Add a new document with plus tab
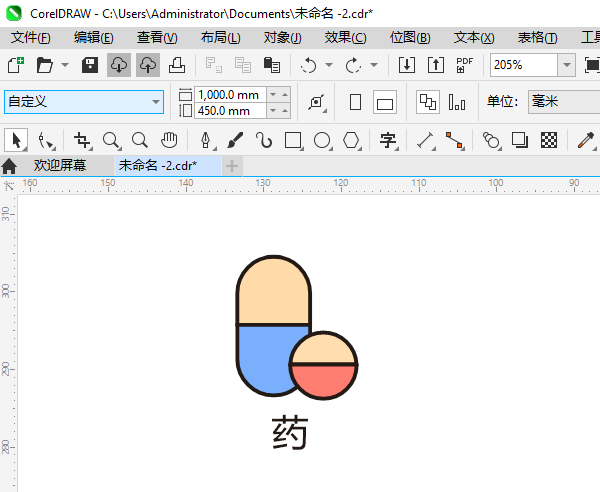 (x=232, y=166)
